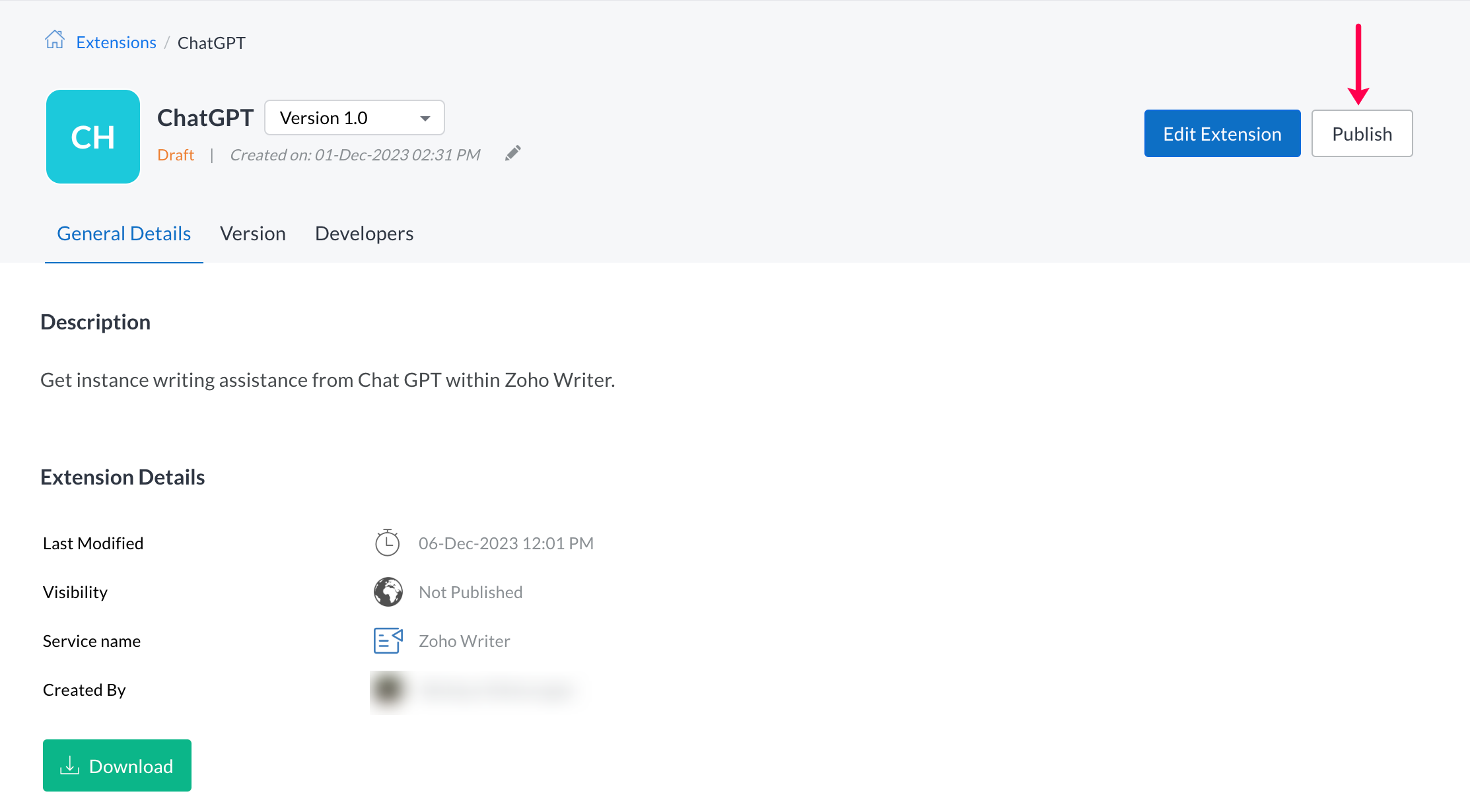This screenshot has width=1470, height=812.
Task: Click the ChatGPT breadcrumb text
Action: [211, 44]
